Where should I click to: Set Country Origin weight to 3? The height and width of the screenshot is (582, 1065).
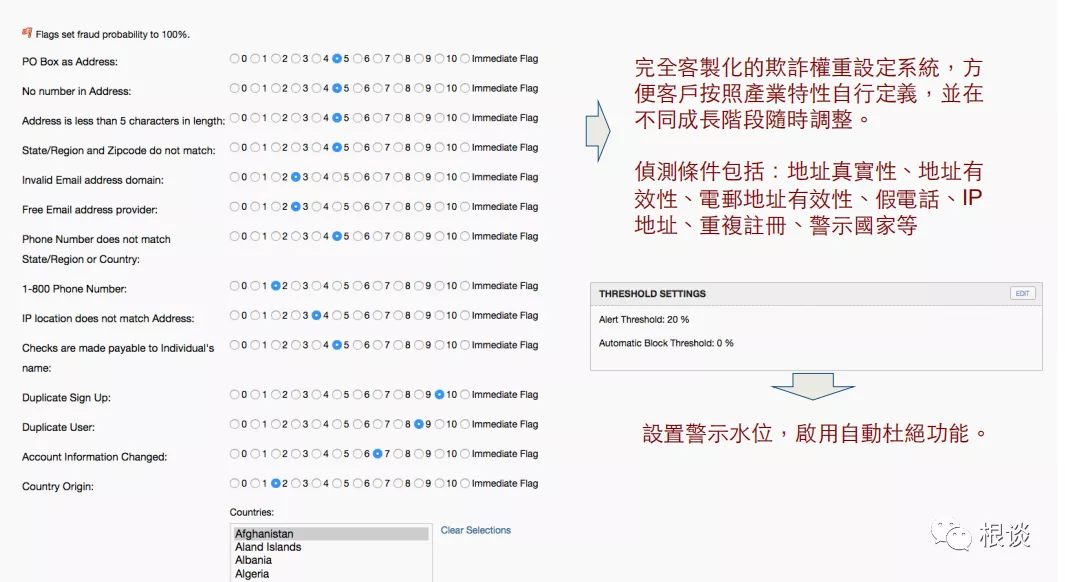point(296,483)
